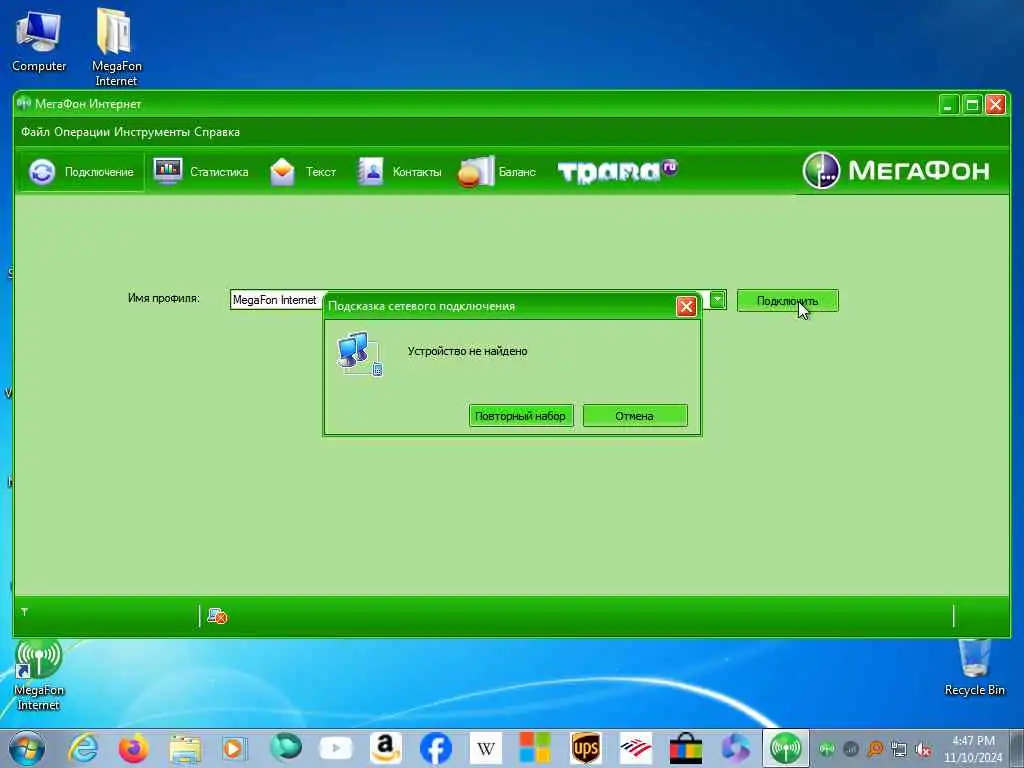Close the network connection hint dialog

click(686, 306)
